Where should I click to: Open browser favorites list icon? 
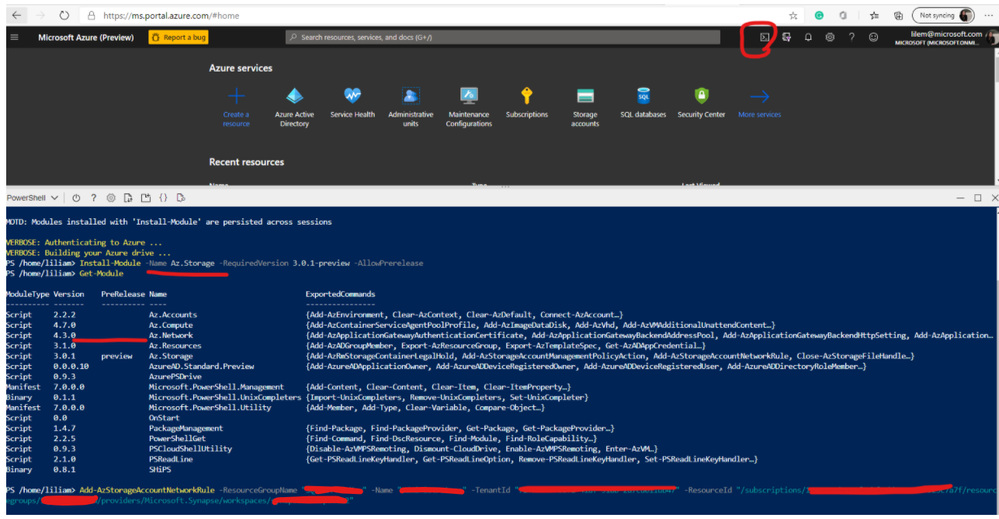874,15
